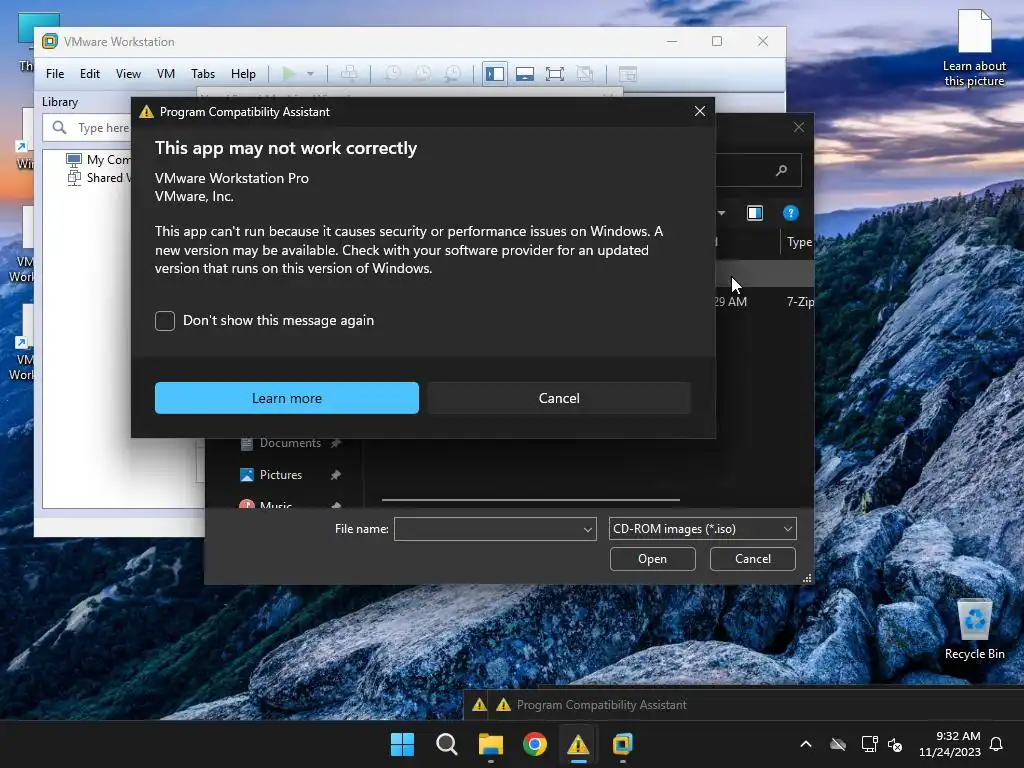Click the Open button in file dialog
The height and width of the screenshot is (768, 1024).
tap(652, 559)
